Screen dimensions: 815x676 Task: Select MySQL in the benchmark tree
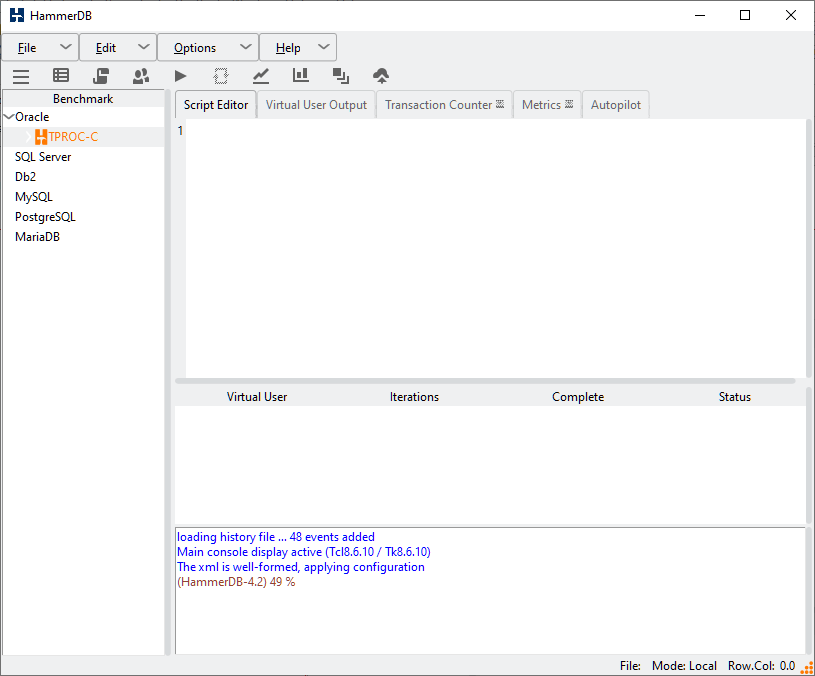pyautogui.click(x=34, y=197)
